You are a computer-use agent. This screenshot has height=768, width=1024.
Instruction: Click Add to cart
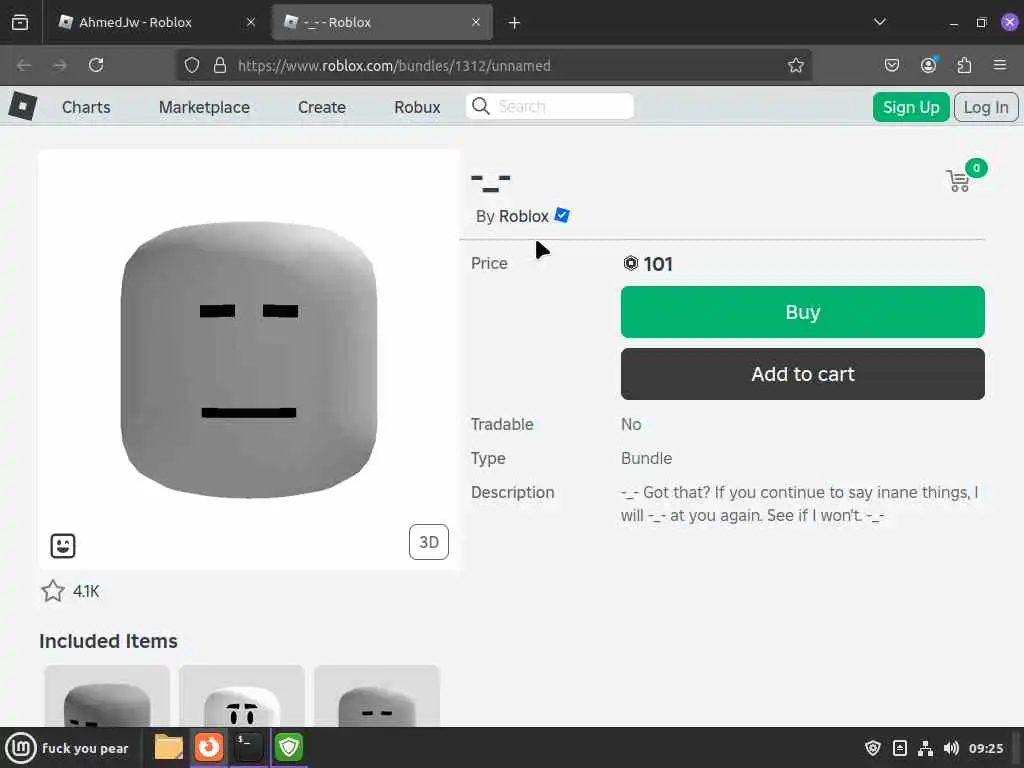[803, 374]
